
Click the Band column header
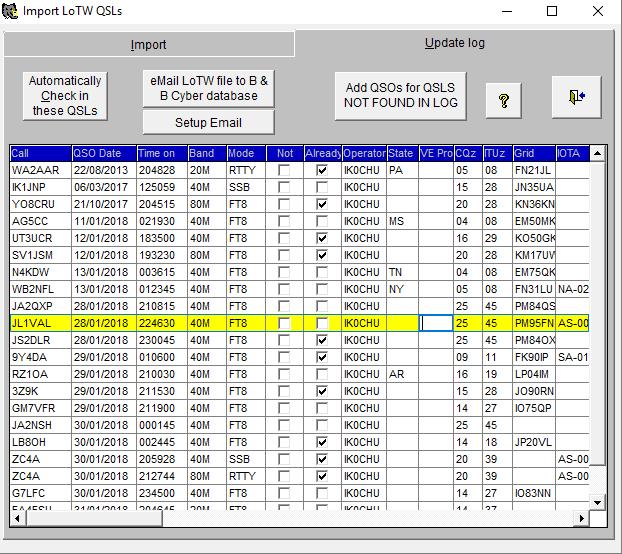(x=207, y=153)
